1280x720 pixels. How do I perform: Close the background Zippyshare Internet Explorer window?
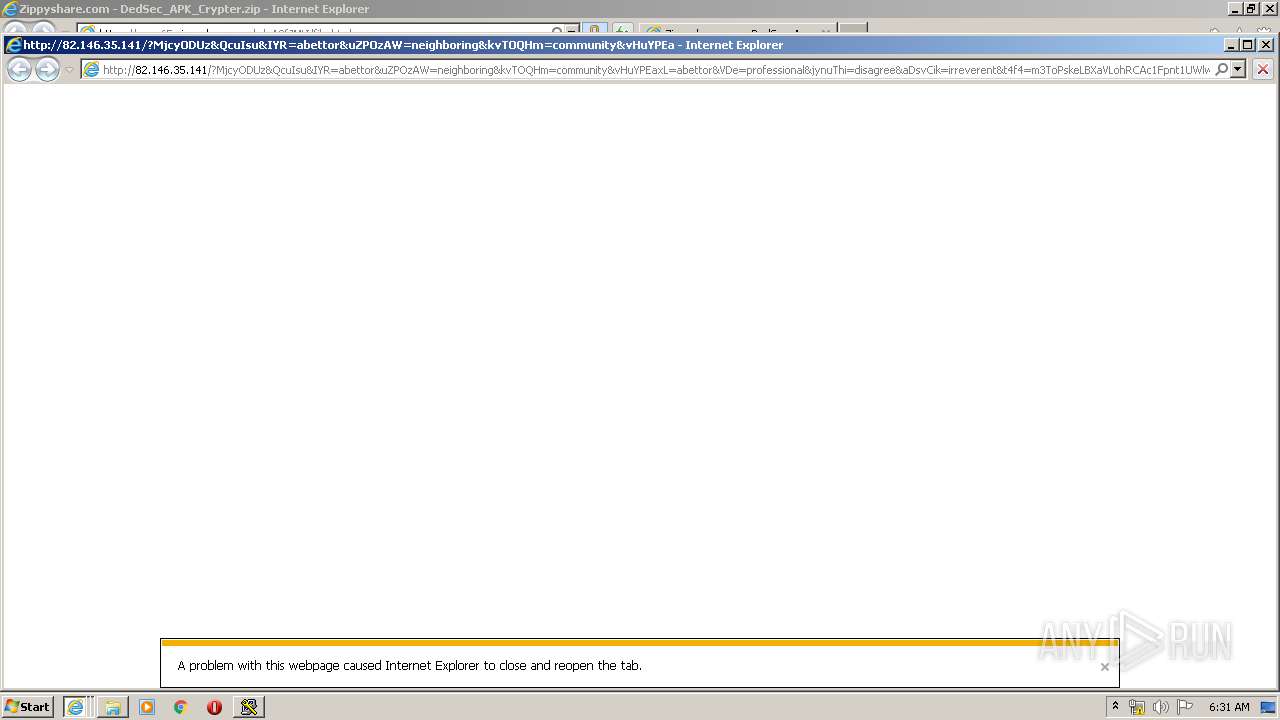(x=1270, y=9)
